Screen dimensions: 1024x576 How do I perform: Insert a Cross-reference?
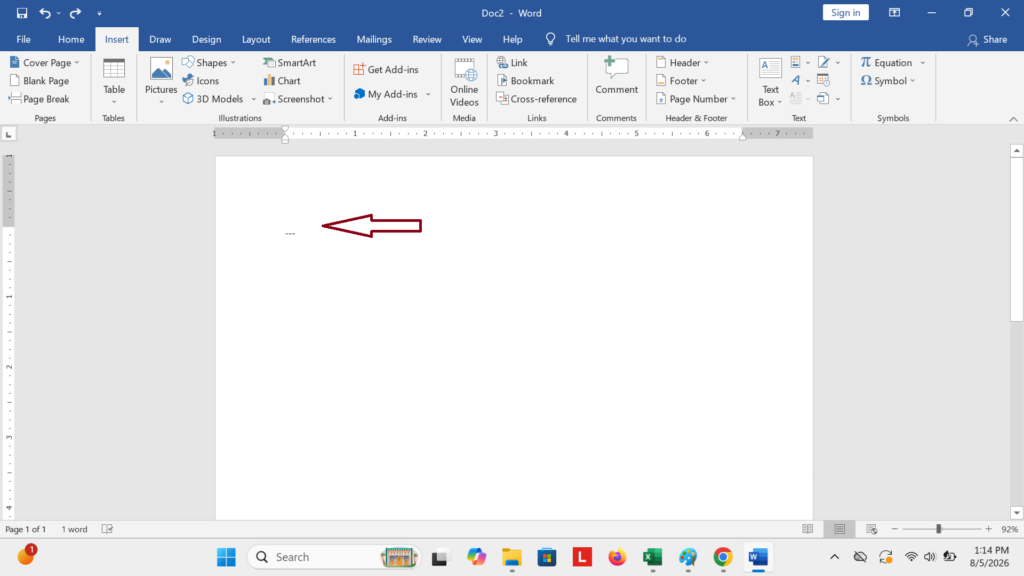tap(536, 99)
